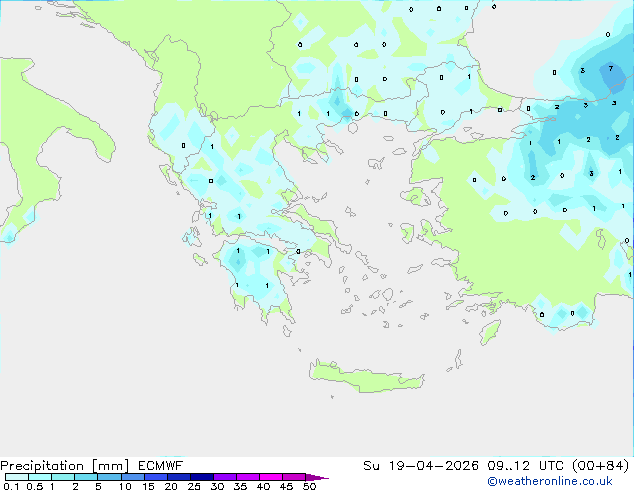Image resolution: width=634 pixels, height=490 pixels.
Task: Select the legend swatch between 2 and 5
Action: click(86, 477)
